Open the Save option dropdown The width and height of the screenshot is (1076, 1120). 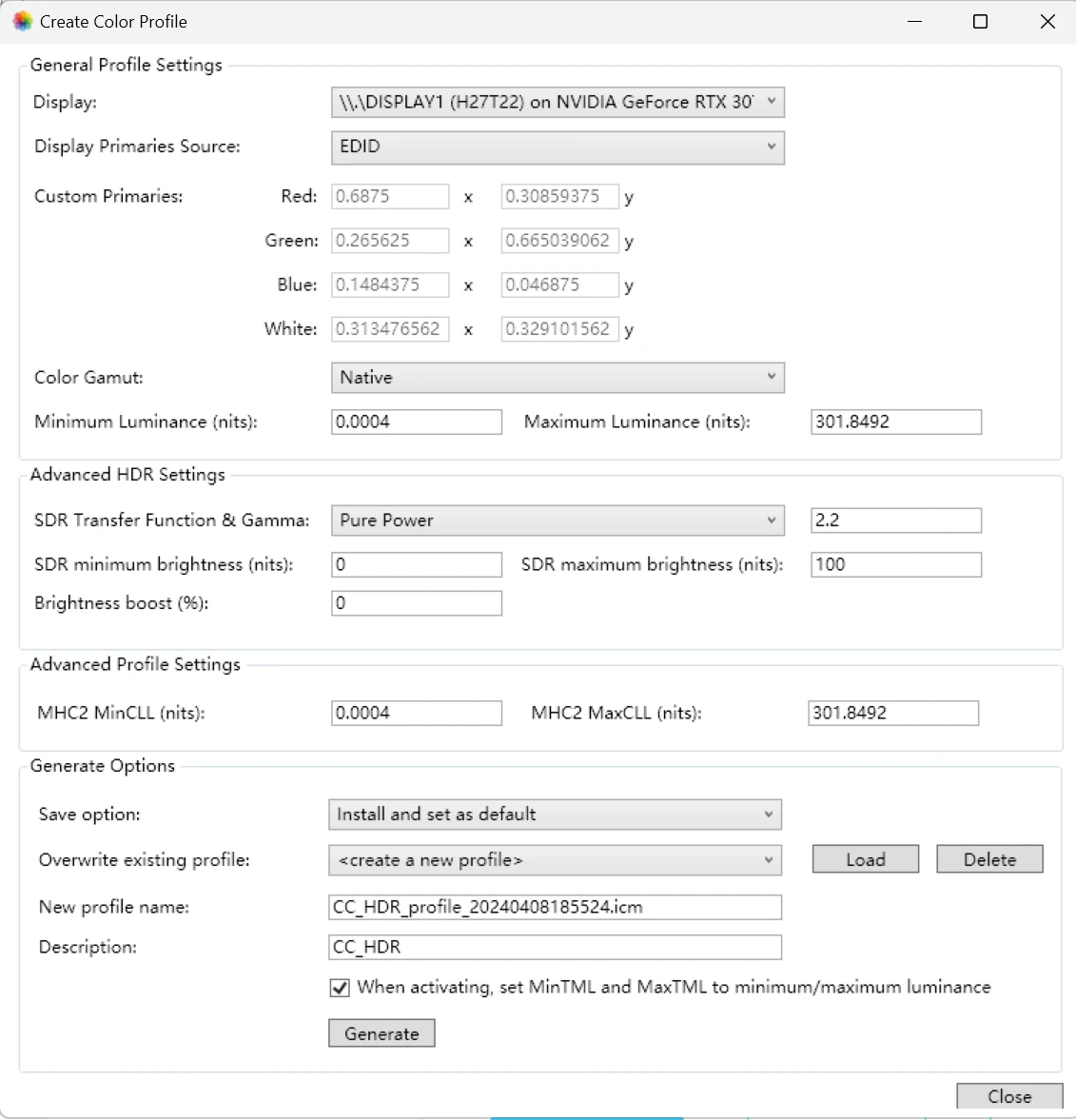click(555, 815)
